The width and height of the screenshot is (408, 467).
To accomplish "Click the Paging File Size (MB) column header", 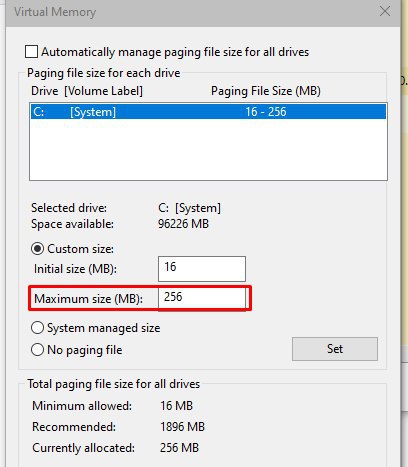I will coord(266,91).
